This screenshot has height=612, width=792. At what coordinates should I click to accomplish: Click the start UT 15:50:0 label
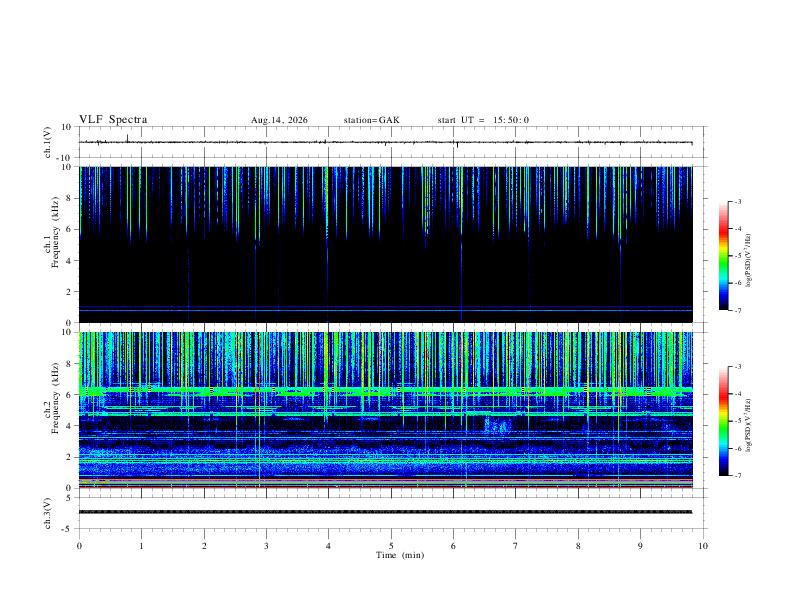(483, 120)
